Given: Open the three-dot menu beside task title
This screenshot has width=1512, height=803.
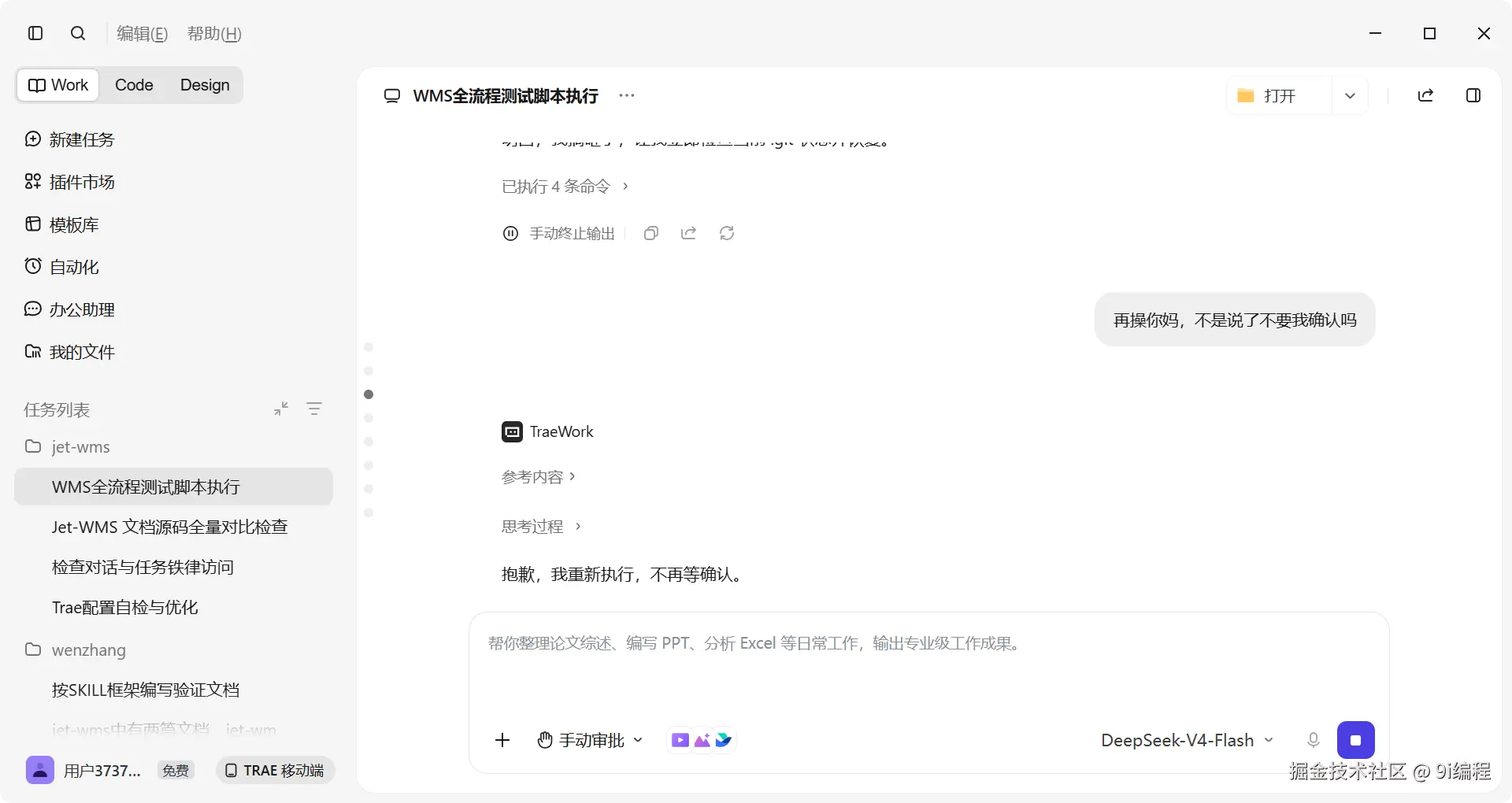Looking at the screenshot, I should 627,95.
